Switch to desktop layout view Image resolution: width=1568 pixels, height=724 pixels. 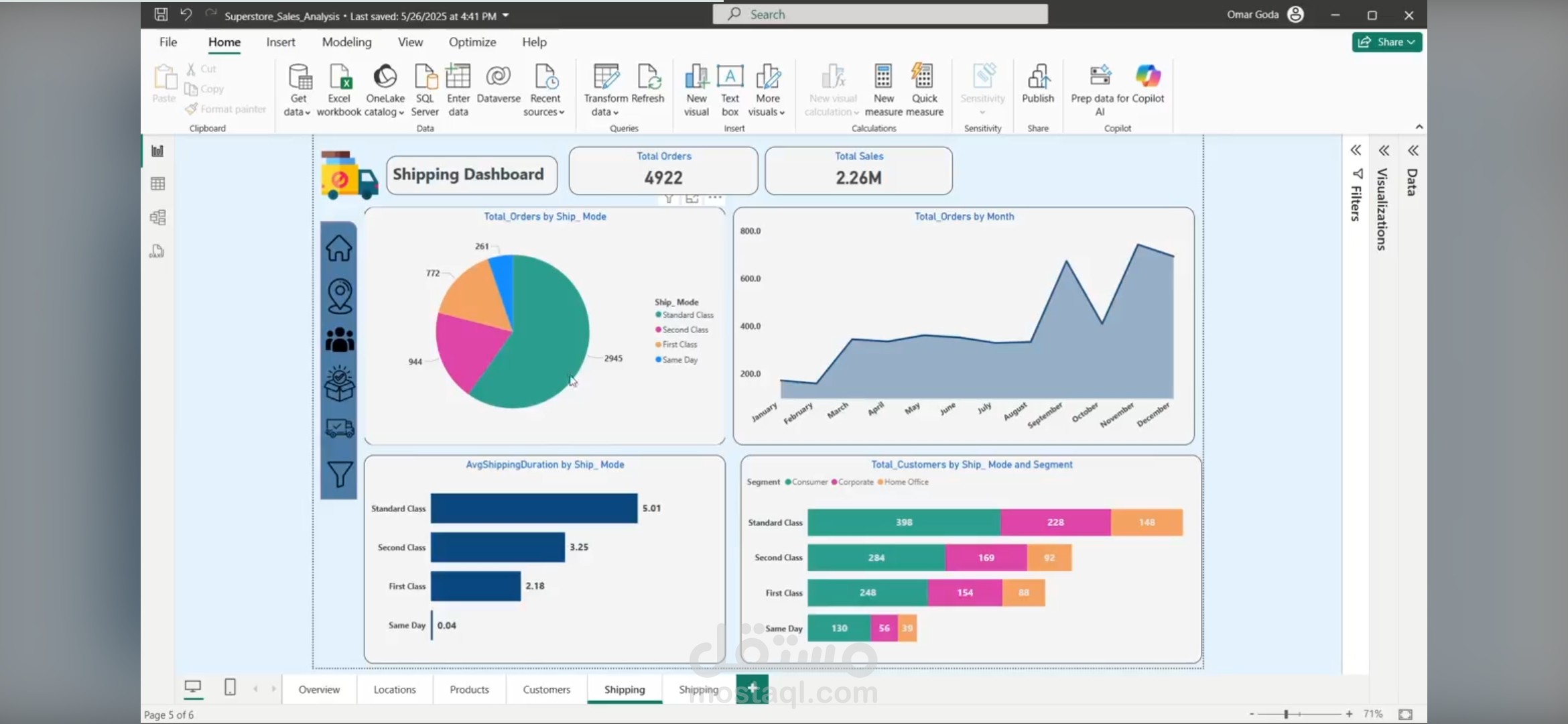point(193,687)
